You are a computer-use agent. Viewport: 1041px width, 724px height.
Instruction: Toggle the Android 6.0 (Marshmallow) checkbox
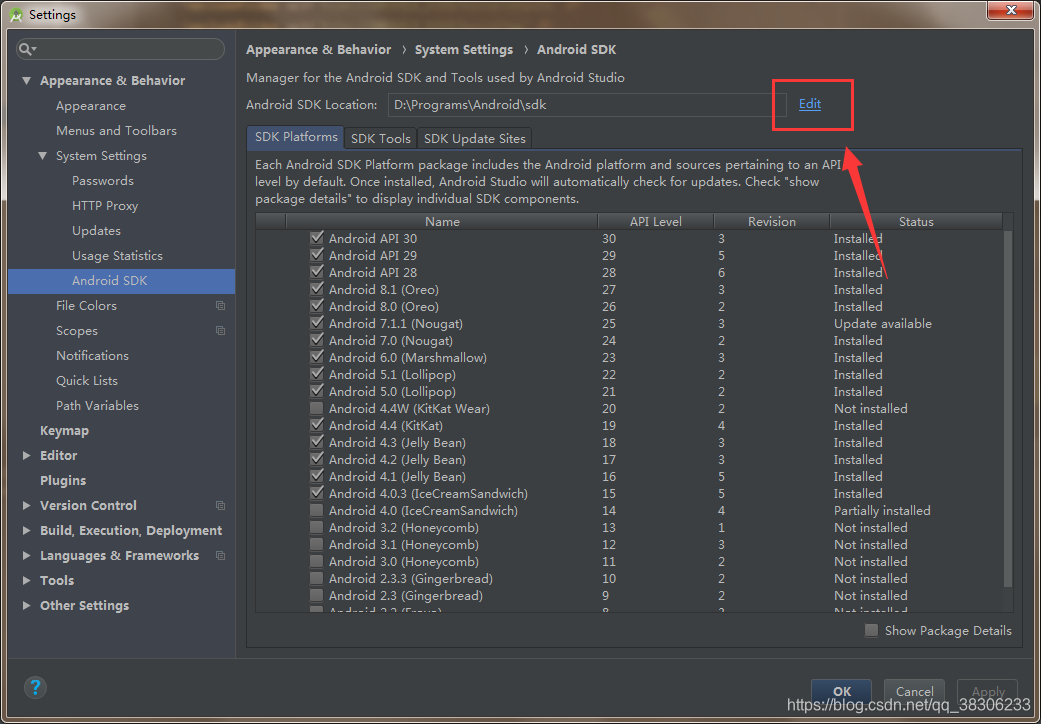click(x=317, y=357)
